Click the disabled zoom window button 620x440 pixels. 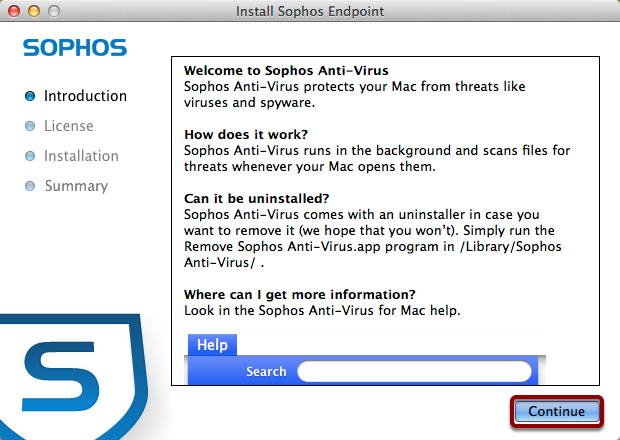pos(54,11)
